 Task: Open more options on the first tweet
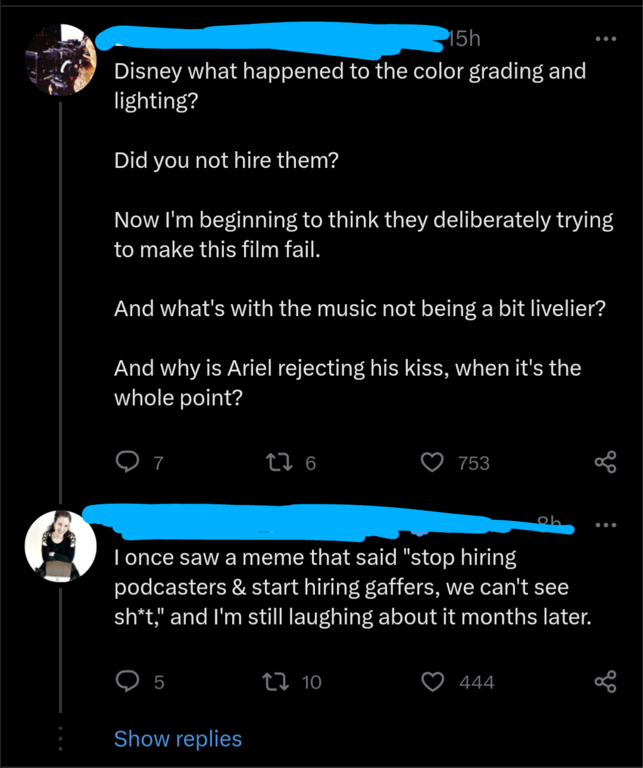click(x=606, y=39)
